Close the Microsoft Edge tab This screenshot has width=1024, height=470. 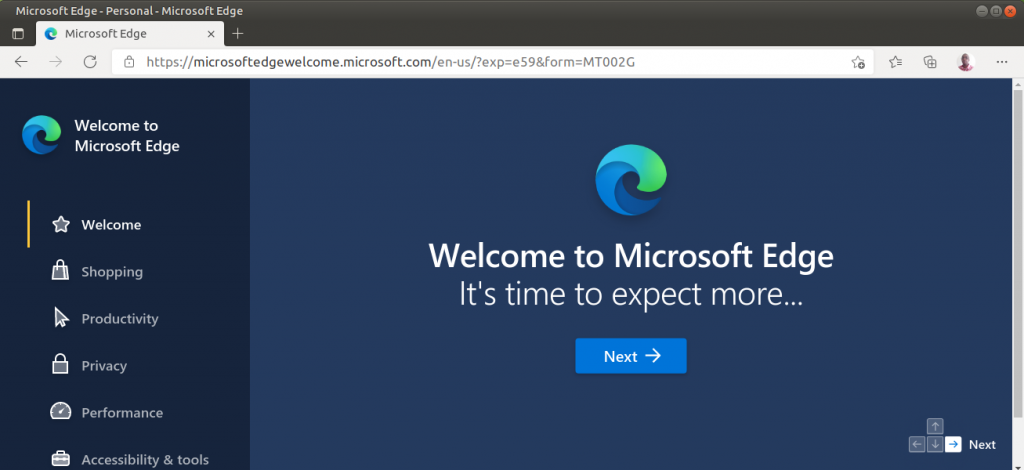211,34
